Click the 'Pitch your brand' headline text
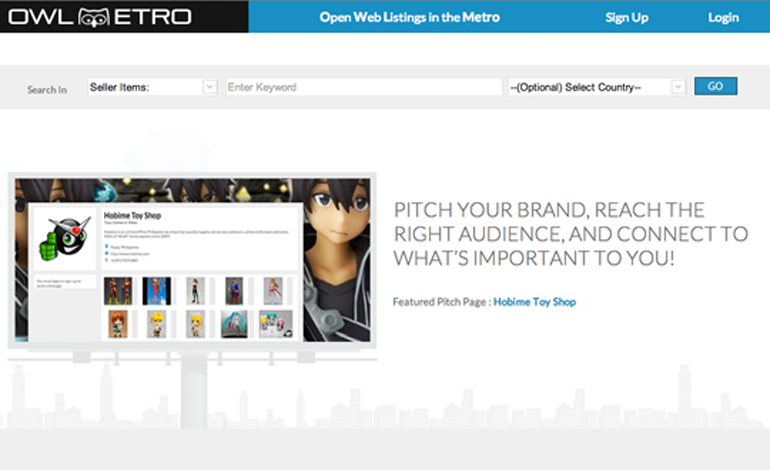 coord(571,234)
